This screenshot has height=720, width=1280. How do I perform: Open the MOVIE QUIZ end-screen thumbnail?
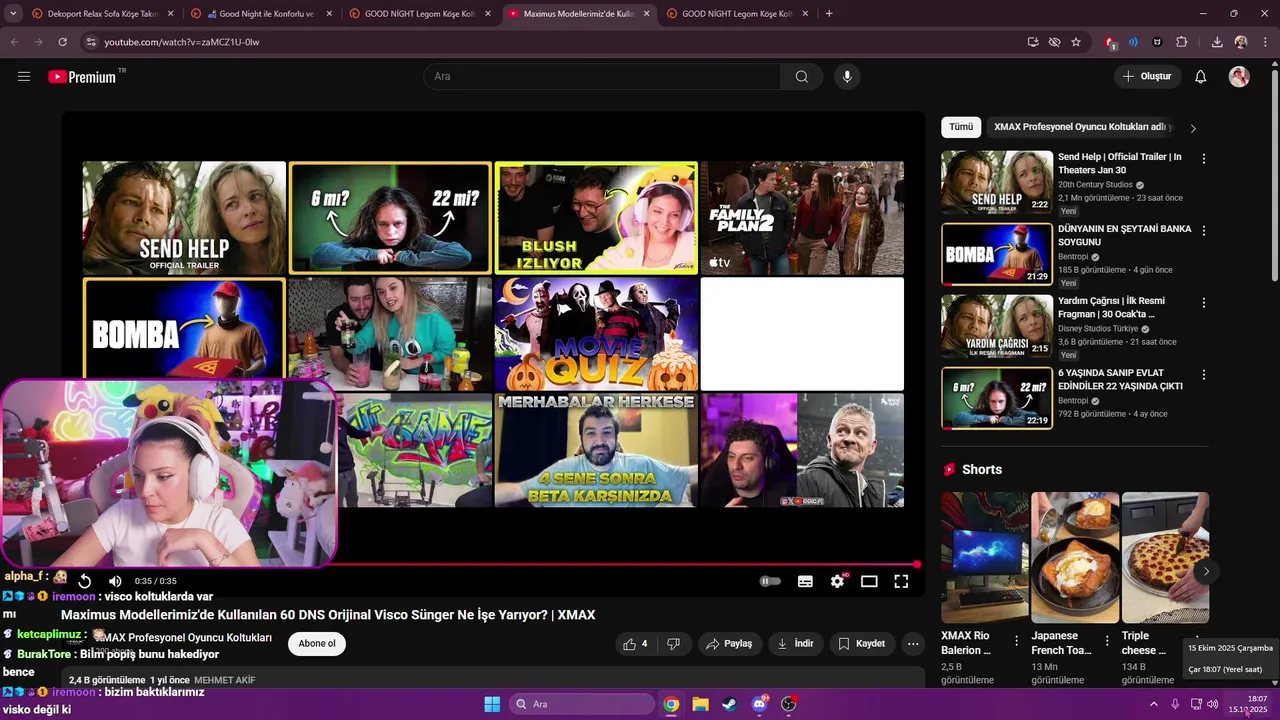(x=596, y=334)
